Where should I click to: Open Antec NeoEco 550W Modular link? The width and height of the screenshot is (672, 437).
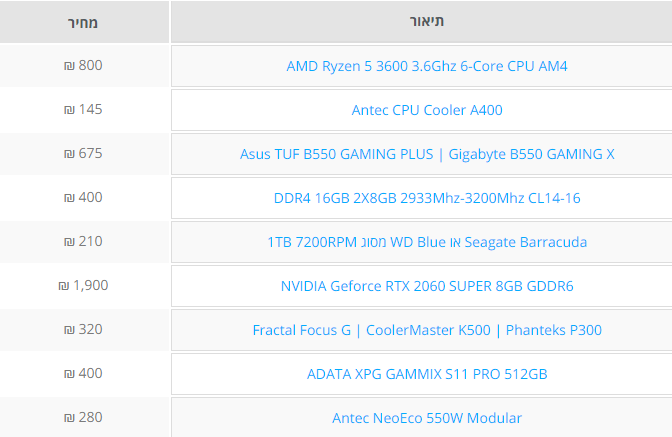[x=427, y=418]
